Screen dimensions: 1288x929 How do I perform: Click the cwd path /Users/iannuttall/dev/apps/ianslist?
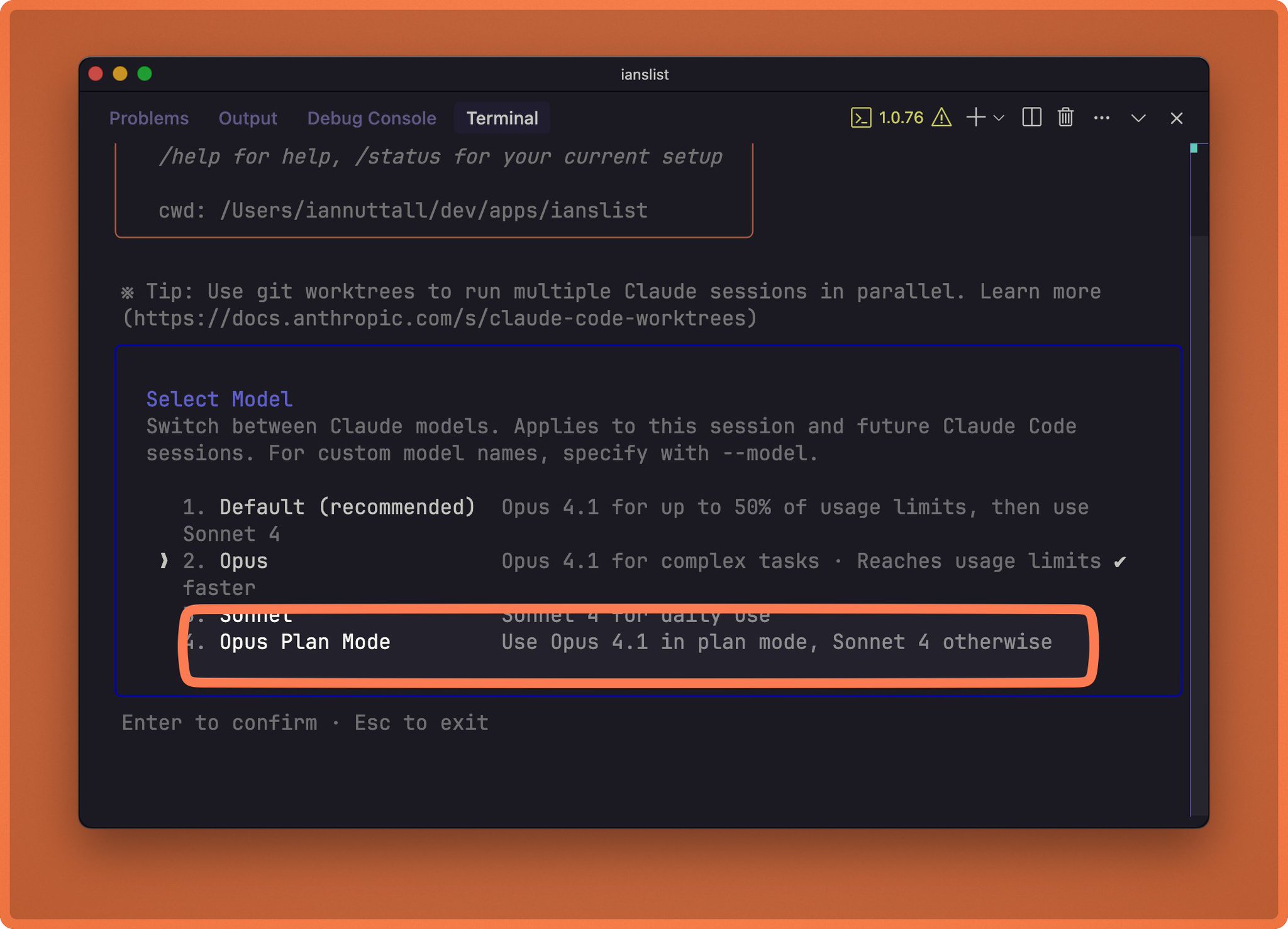[433, 210]
